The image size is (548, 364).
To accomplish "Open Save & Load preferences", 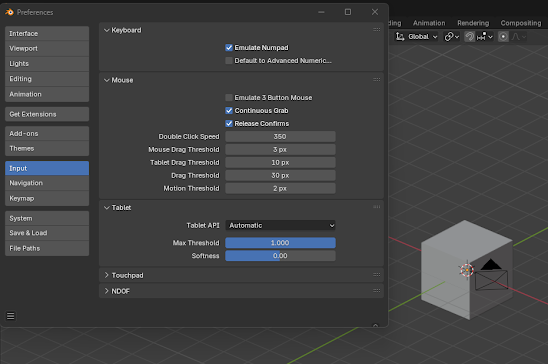I will click(47, 233).
